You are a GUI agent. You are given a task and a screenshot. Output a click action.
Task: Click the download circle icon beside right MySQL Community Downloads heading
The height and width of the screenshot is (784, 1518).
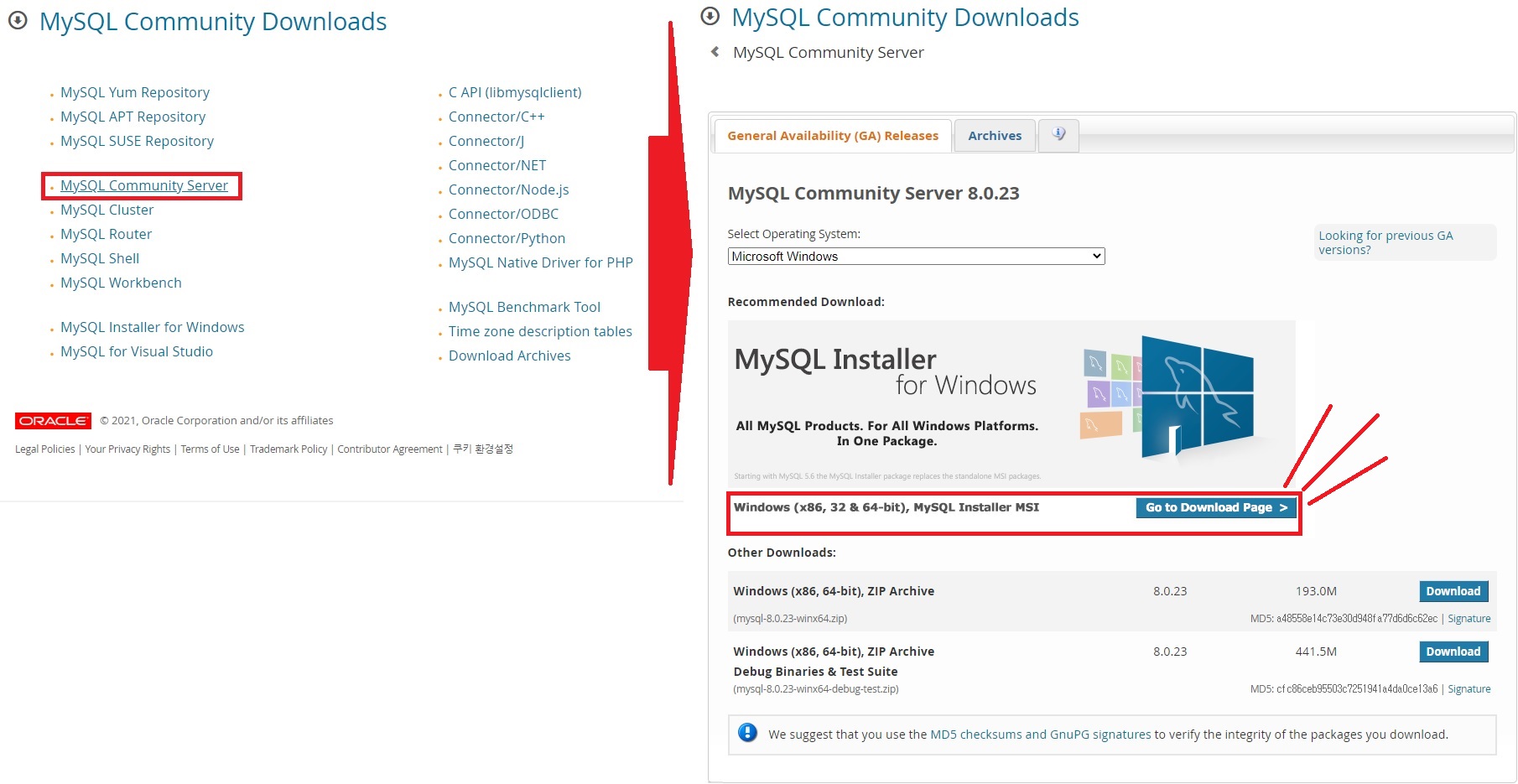(x=710, y=16)
